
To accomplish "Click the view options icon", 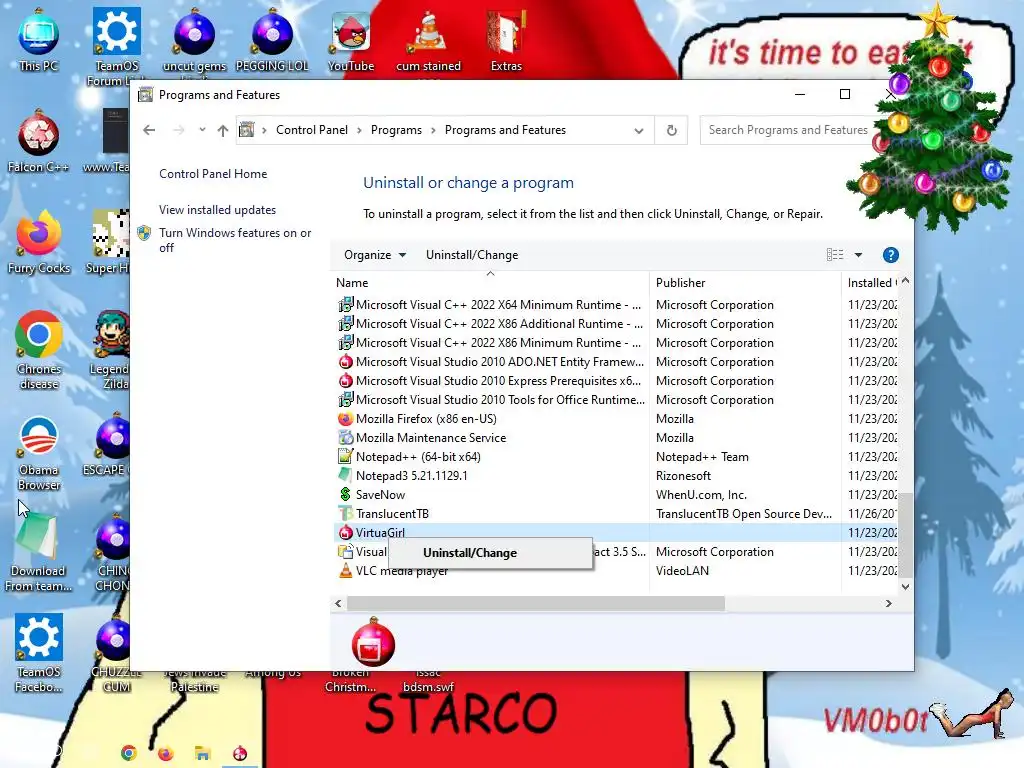I will (835, 255).
